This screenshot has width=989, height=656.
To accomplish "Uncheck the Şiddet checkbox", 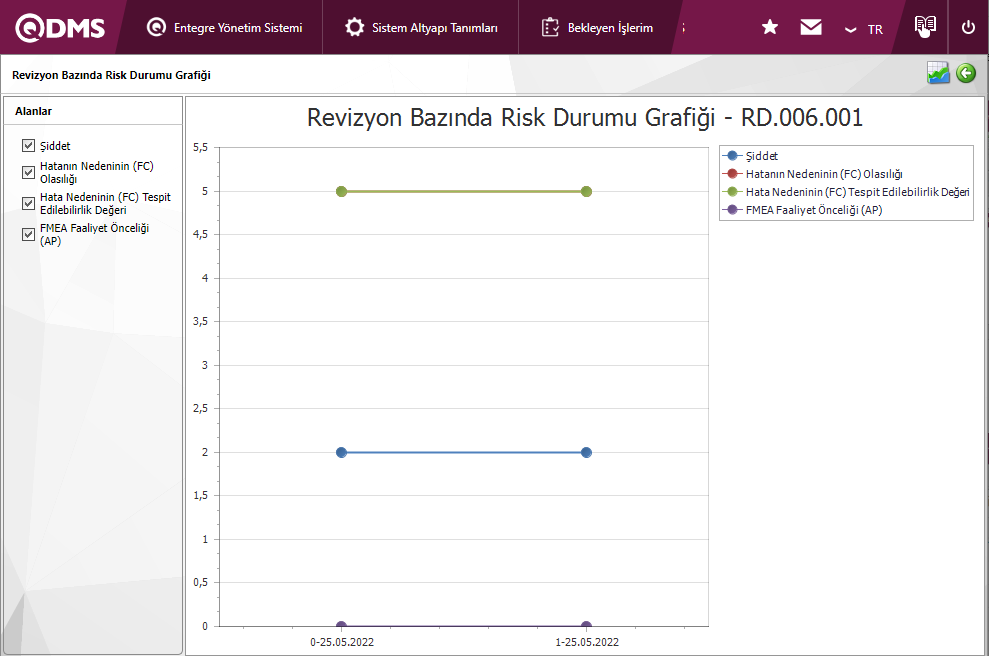I will pyautogui.click(x=28, y=146).
